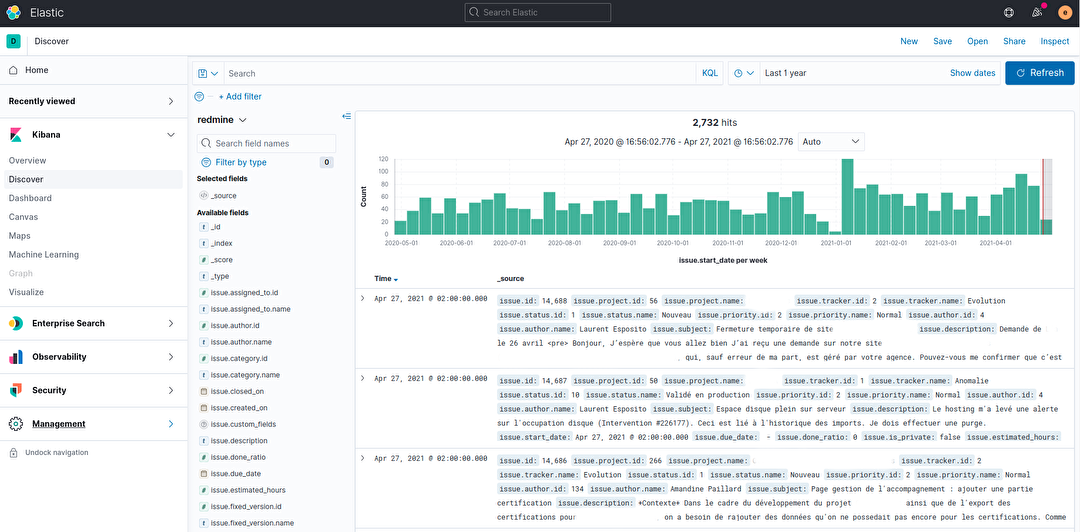Toggle the KQL query language switch
Screen dimensions: 1080x532
coord(709,73)
